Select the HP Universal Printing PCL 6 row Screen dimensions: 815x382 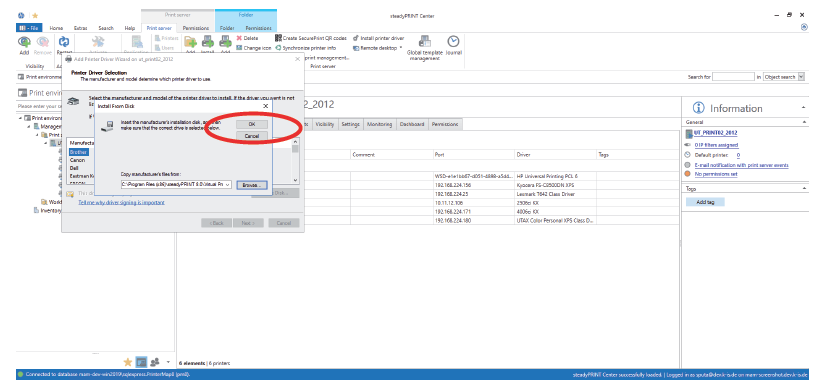coord(429,176)
